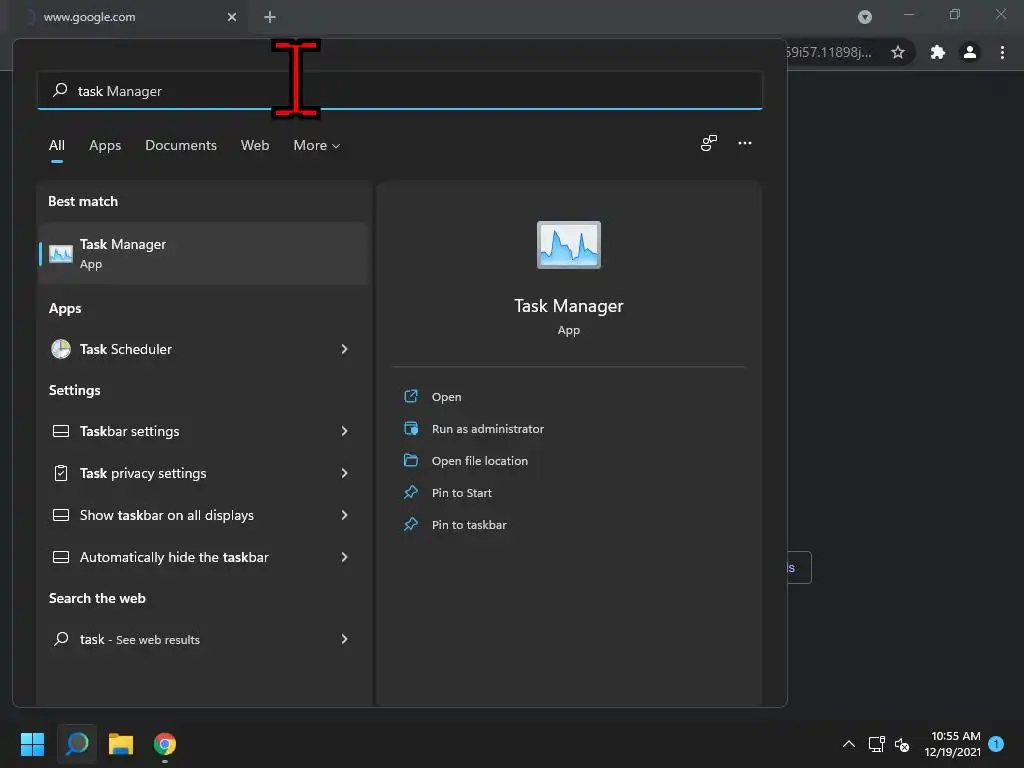Expand the task web results chevron
Image resolution: width=1024 pixels, height=768 pixels.
point(344,639)
